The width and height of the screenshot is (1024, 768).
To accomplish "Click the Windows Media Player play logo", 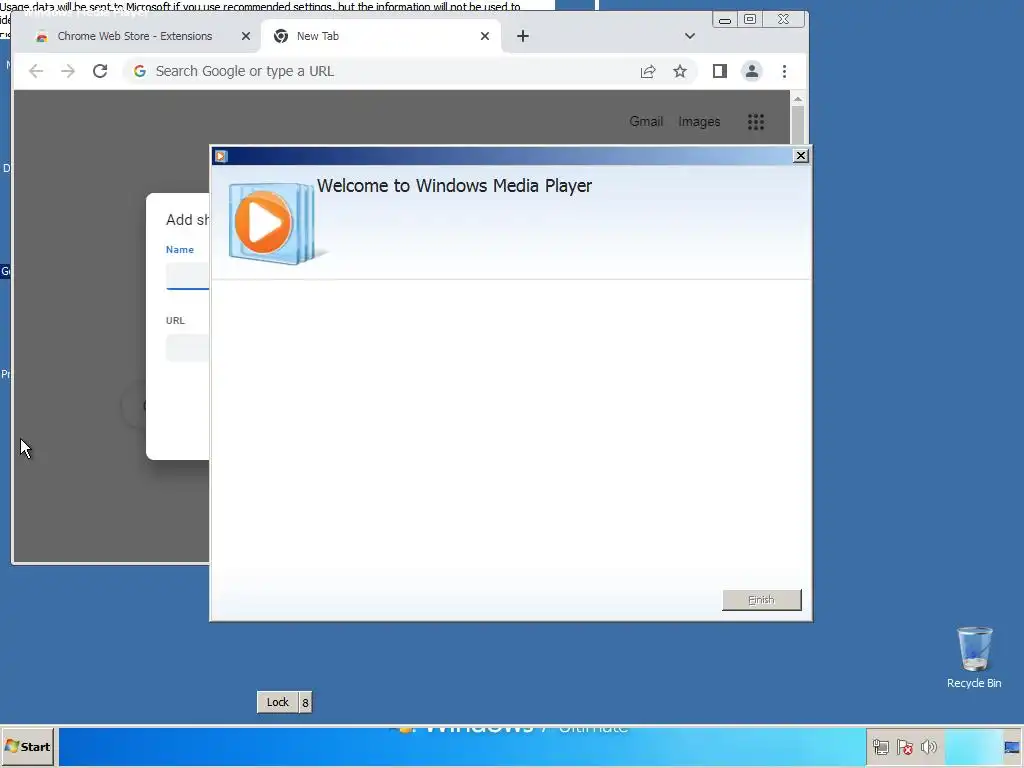I will tap(264, 222).
